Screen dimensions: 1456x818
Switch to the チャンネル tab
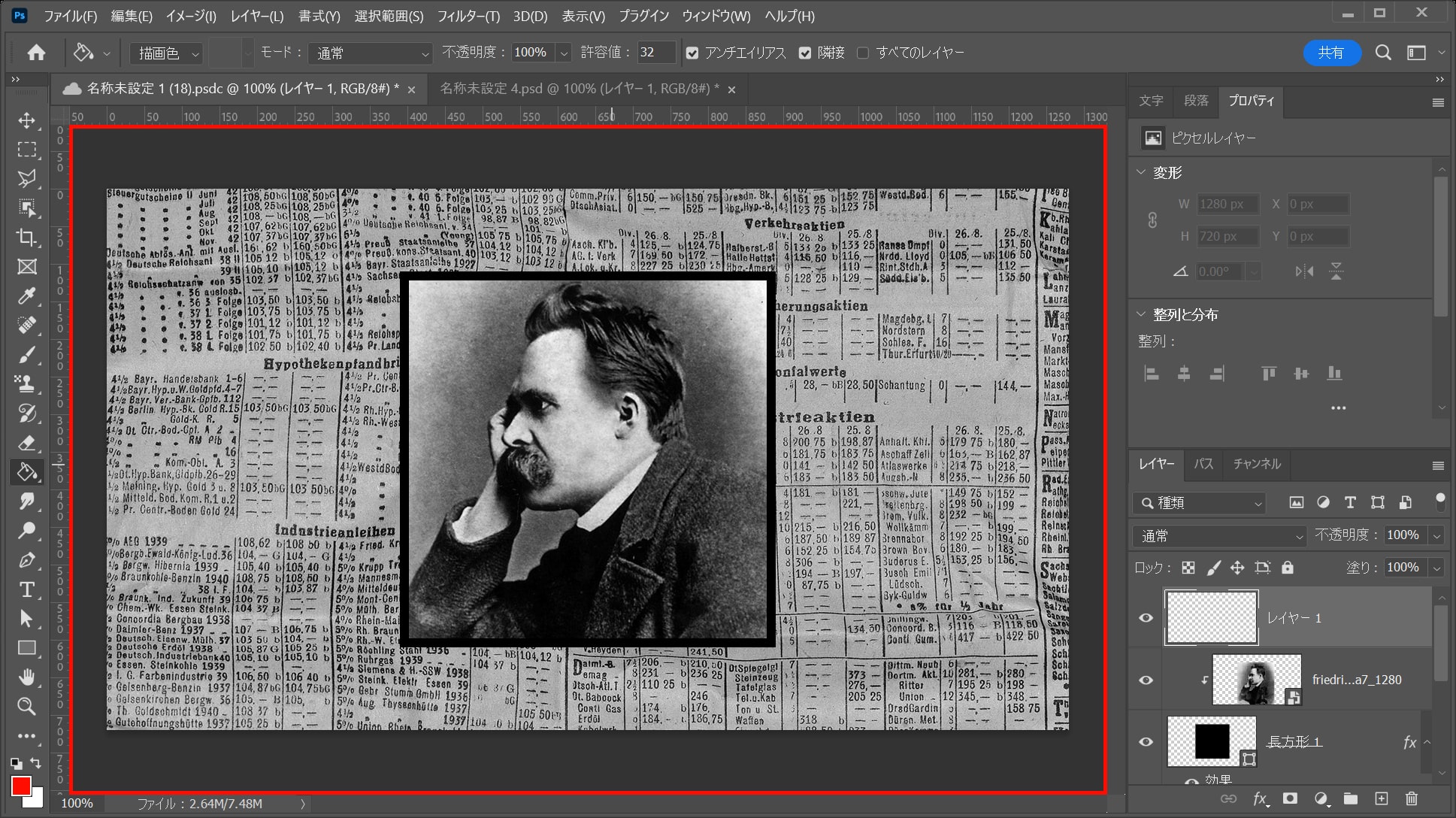coord(1257,464)
